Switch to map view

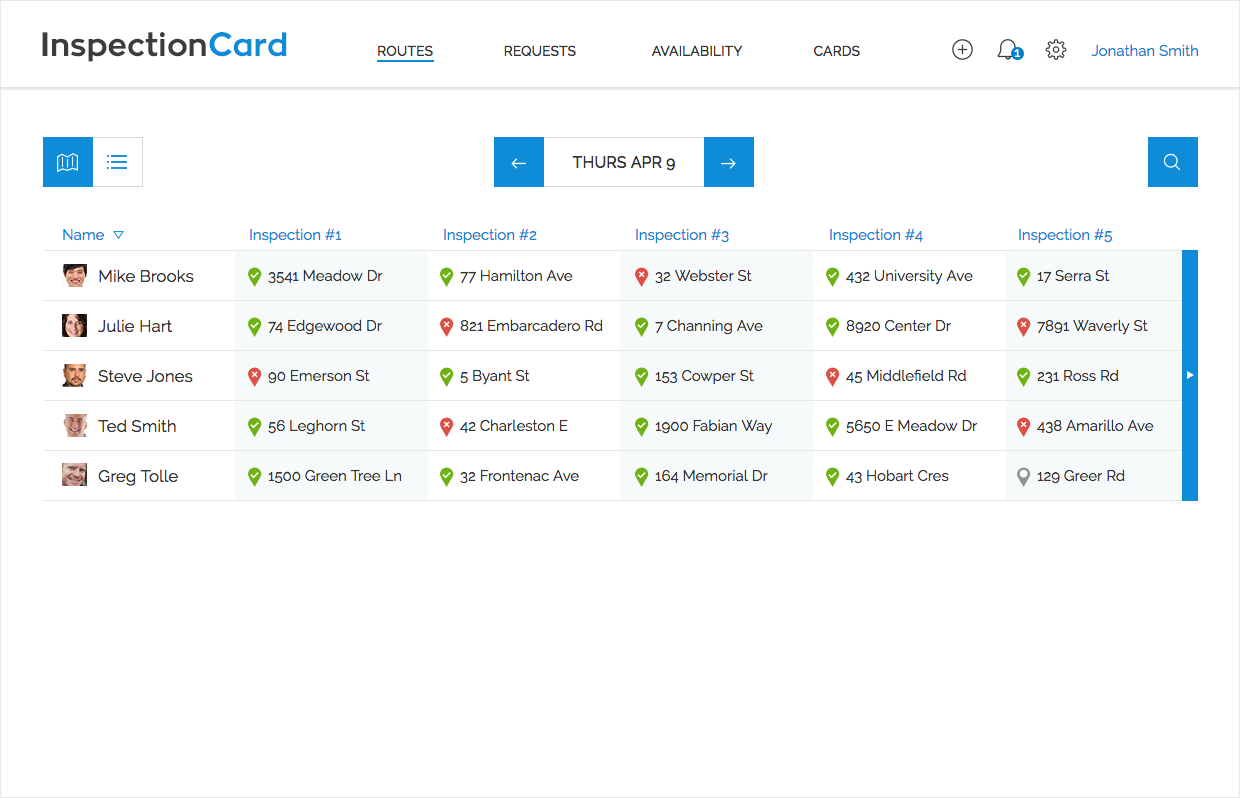pyautogui.click(x=68, y=162)
